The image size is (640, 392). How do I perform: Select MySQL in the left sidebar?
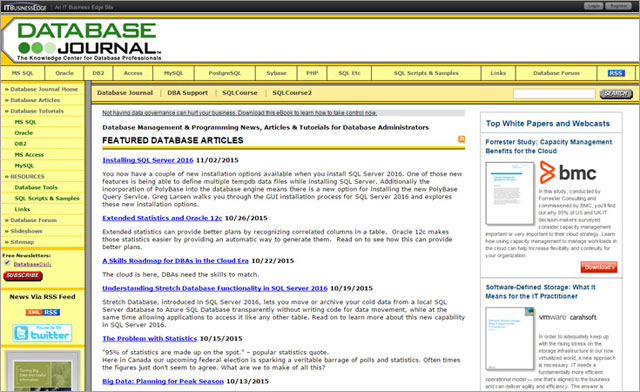click(24, 166)
